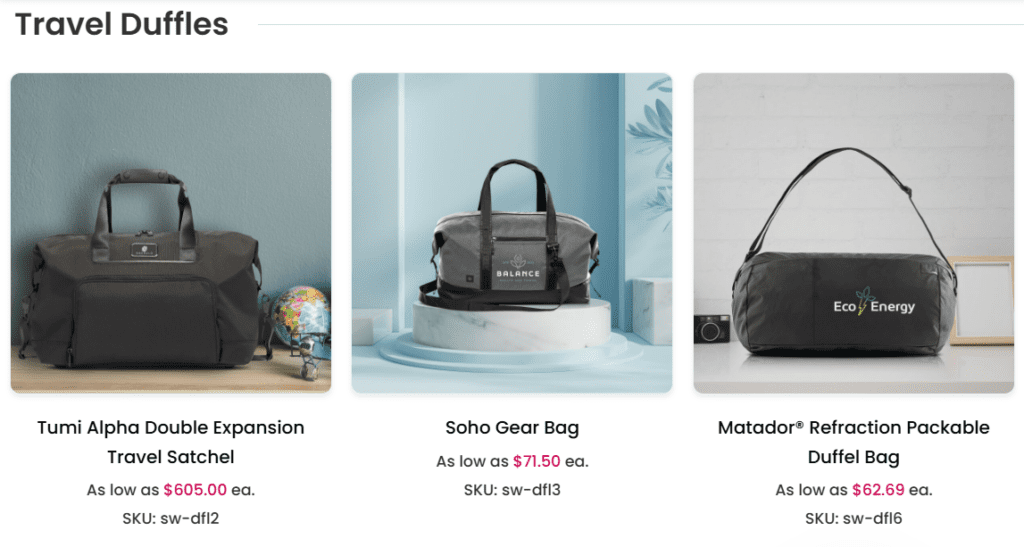Click the marble pedestal under the Soho bag
1024x547 pixels.
coord(512,326)
